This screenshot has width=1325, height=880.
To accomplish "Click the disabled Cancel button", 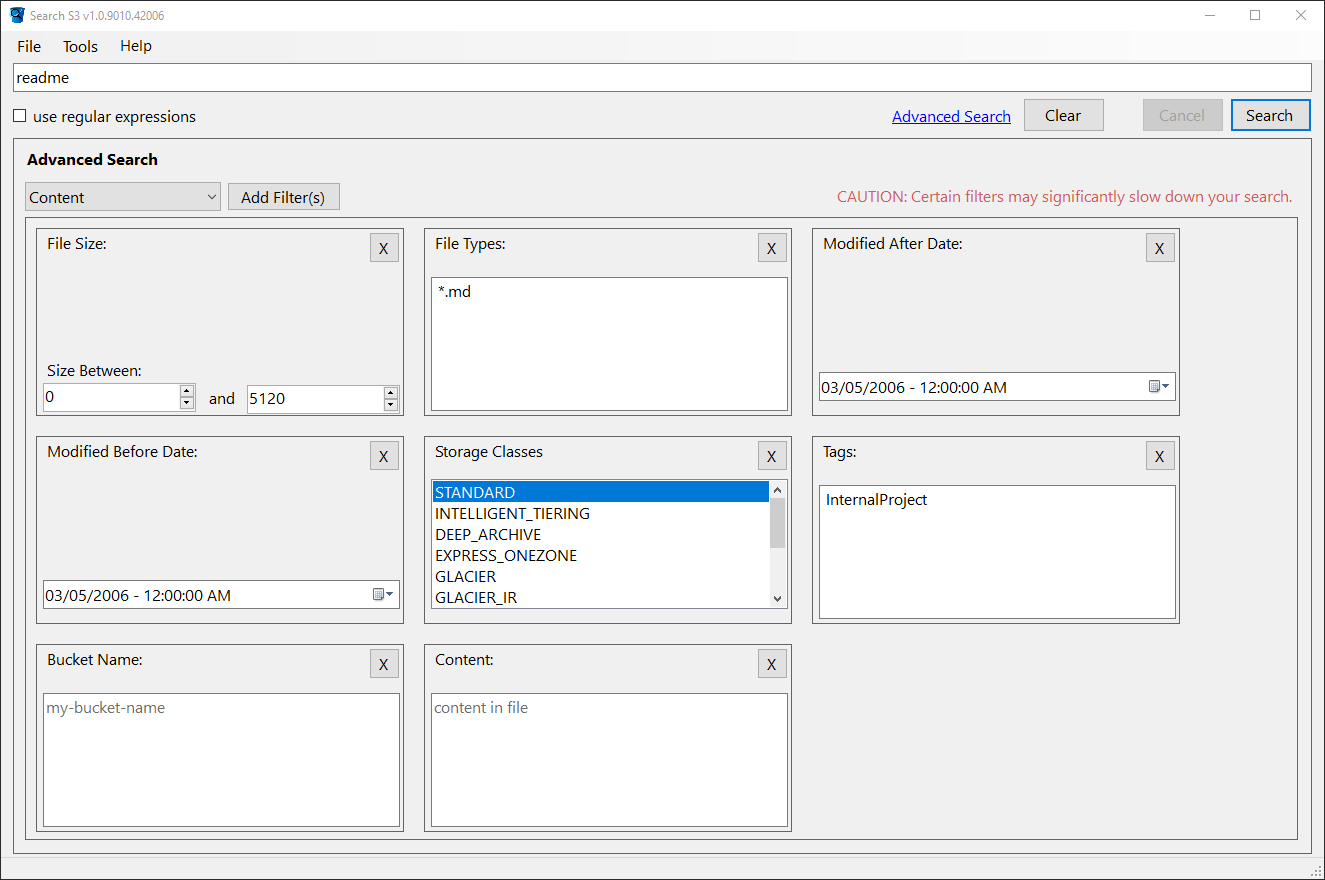I will [x=1182, y=115].
